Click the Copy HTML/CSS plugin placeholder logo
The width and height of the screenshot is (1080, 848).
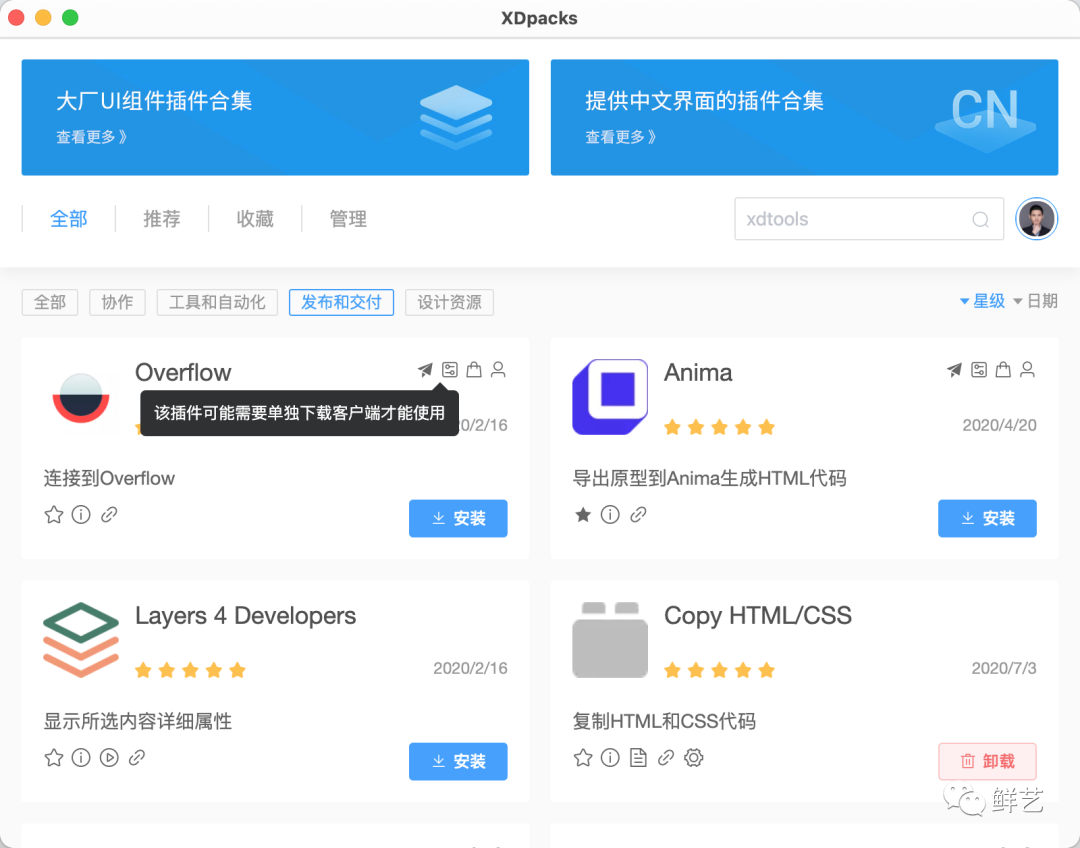610,640
